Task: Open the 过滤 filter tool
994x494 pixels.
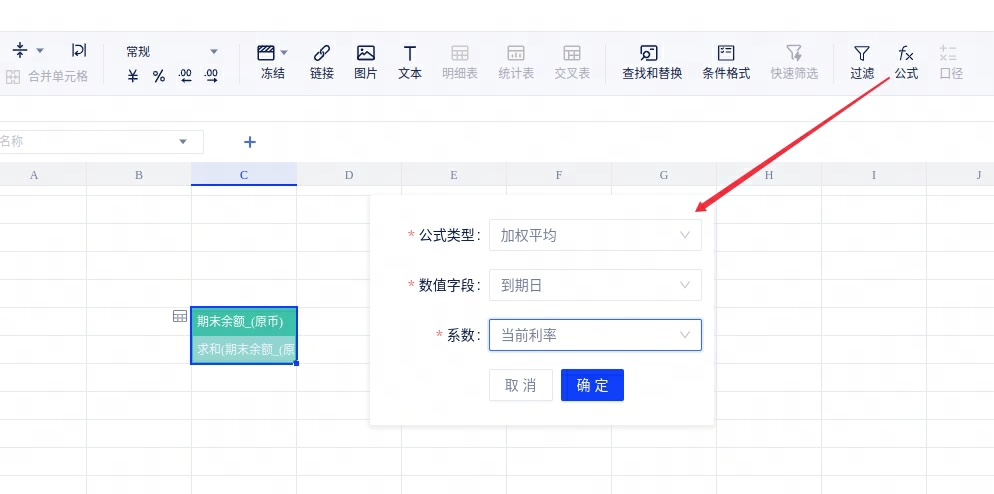Action: pyautogui.click(x=861, y=61)
